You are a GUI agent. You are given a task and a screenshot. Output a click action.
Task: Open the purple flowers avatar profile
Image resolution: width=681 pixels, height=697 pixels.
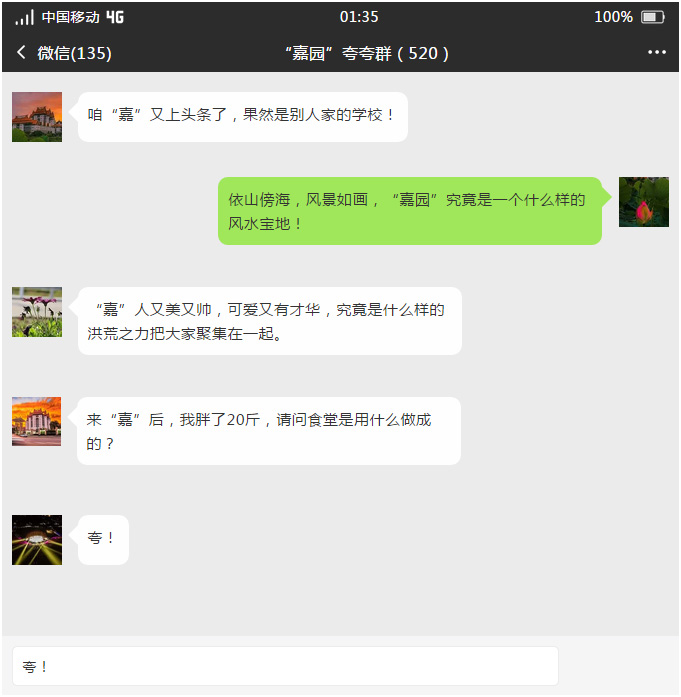[x=37, y=312]
